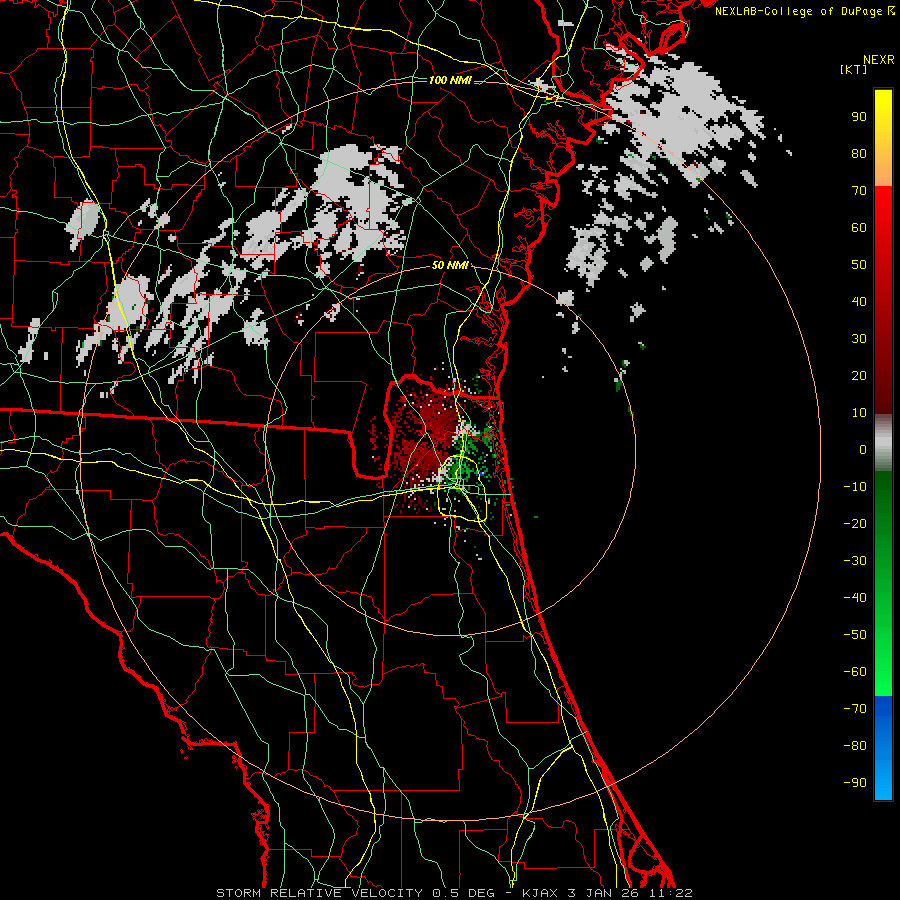Pick the gray zero-velocity segment of the color bar
Viewport: 900px width, 900px height.
pyautogui.click(x=883, y=442)
